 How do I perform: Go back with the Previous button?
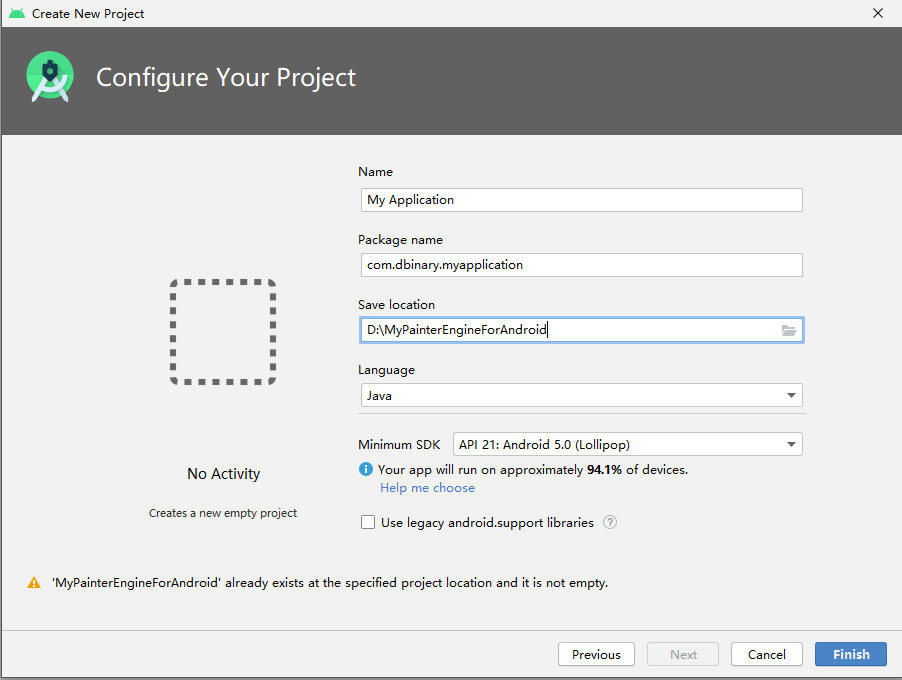coord(596,654)
